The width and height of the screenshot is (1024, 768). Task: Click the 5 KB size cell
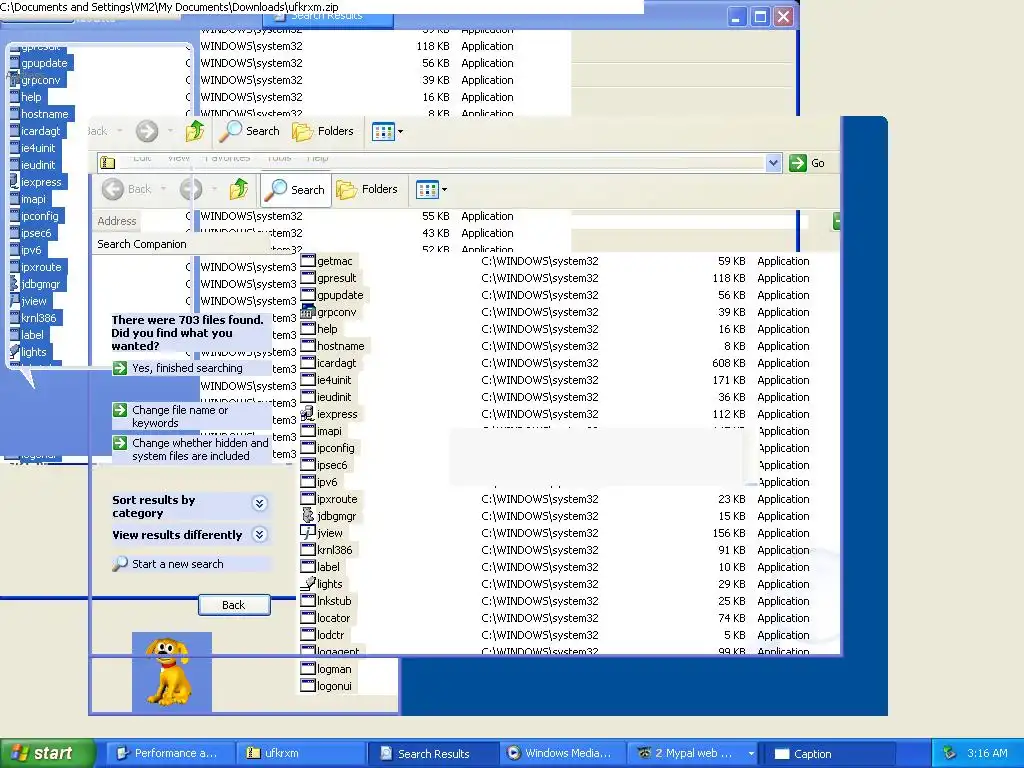[x=735, y=635]
